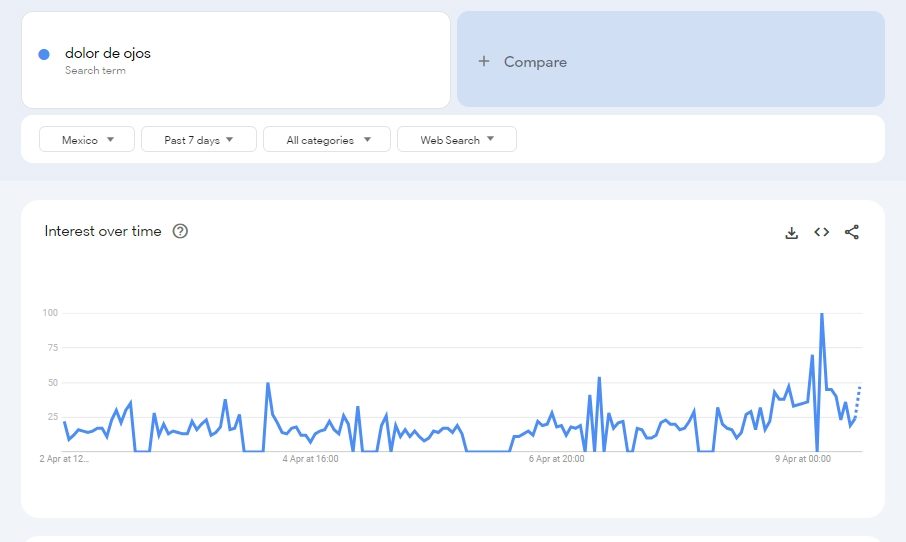Click the Search term label
The height and width of the screenshot is (542, 906).
point(95,70)
